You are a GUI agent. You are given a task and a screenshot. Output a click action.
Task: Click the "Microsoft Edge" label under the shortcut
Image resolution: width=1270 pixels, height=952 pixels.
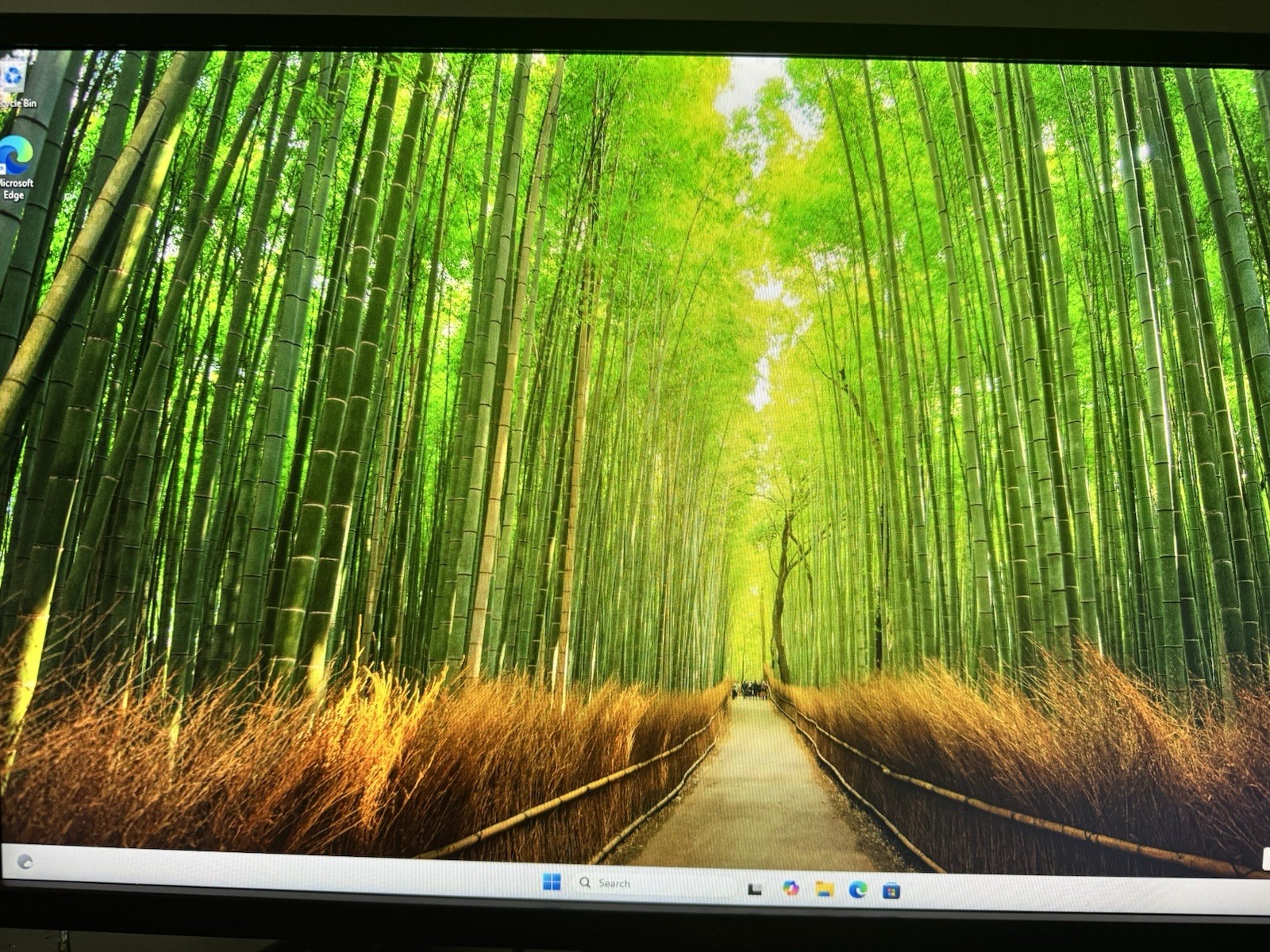(16, 189)
